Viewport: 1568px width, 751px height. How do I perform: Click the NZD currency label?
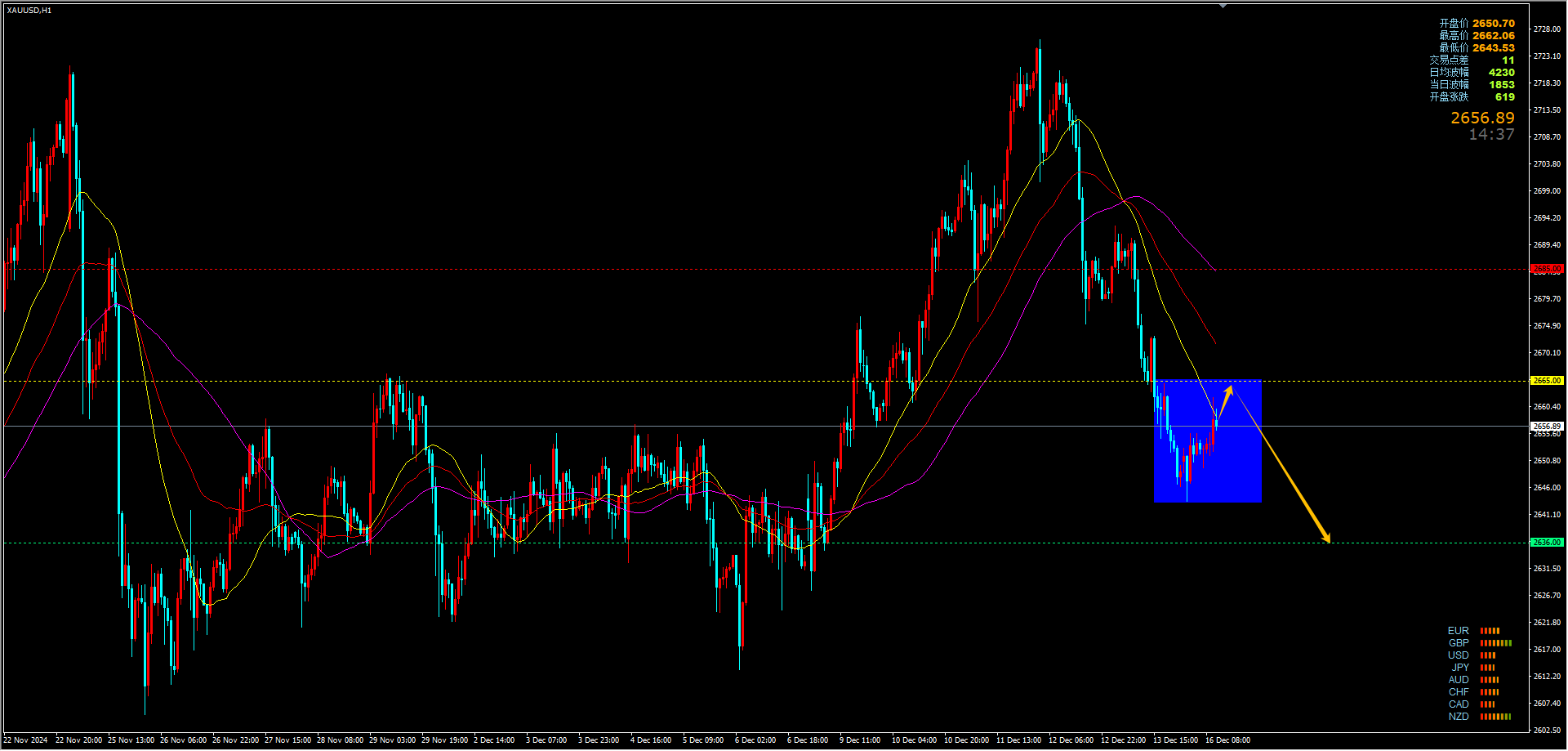[1459, 717]
